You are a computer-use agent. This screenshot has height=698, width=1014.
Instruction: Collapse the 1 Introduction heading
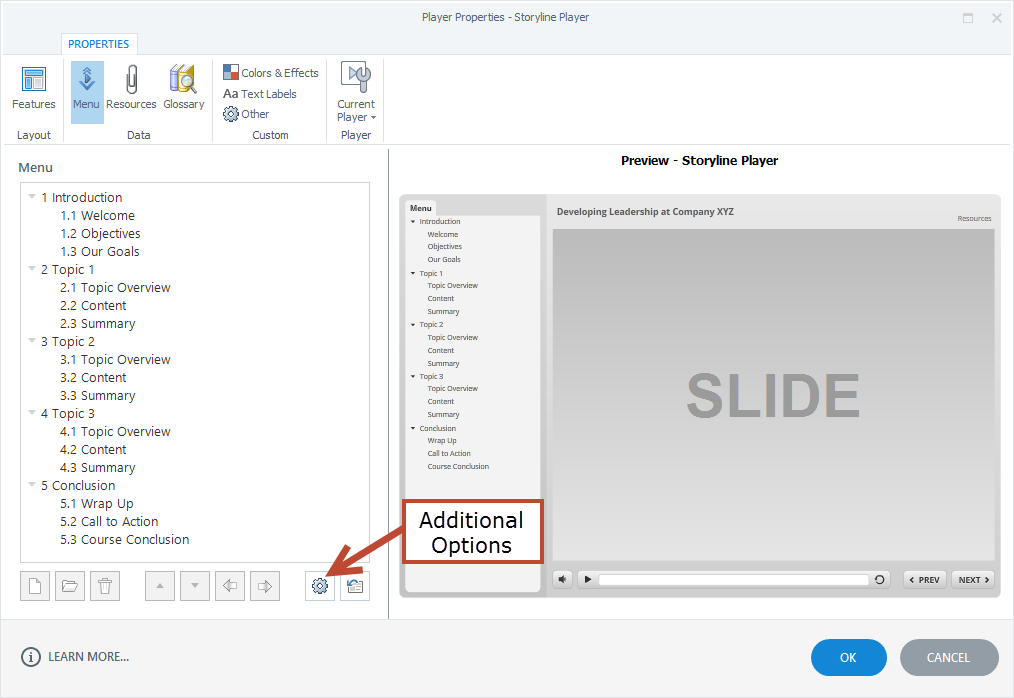pos(32,197)
